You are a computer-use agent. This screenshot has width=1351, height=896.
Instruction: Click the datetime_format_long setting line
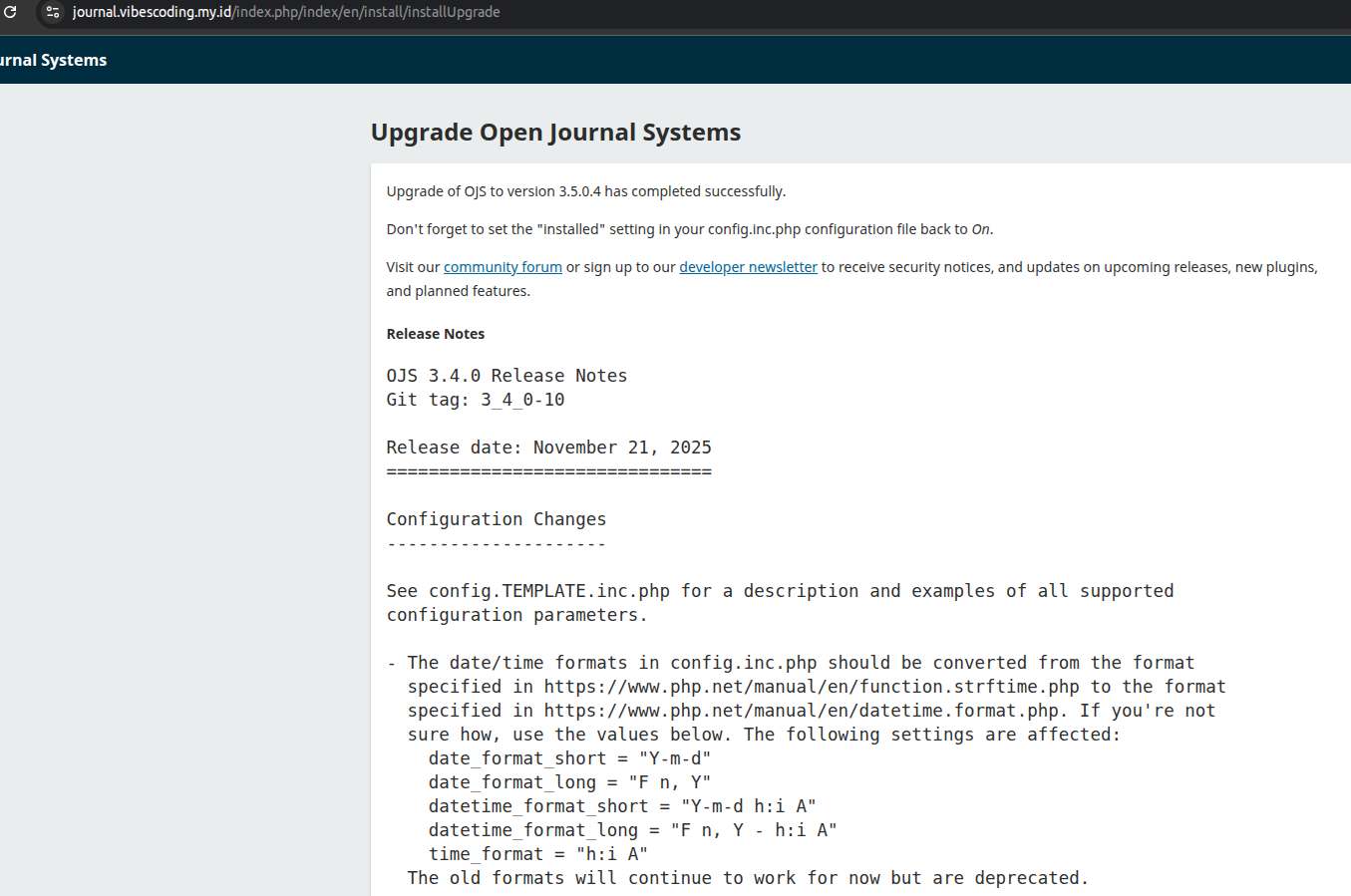[633, 830]
